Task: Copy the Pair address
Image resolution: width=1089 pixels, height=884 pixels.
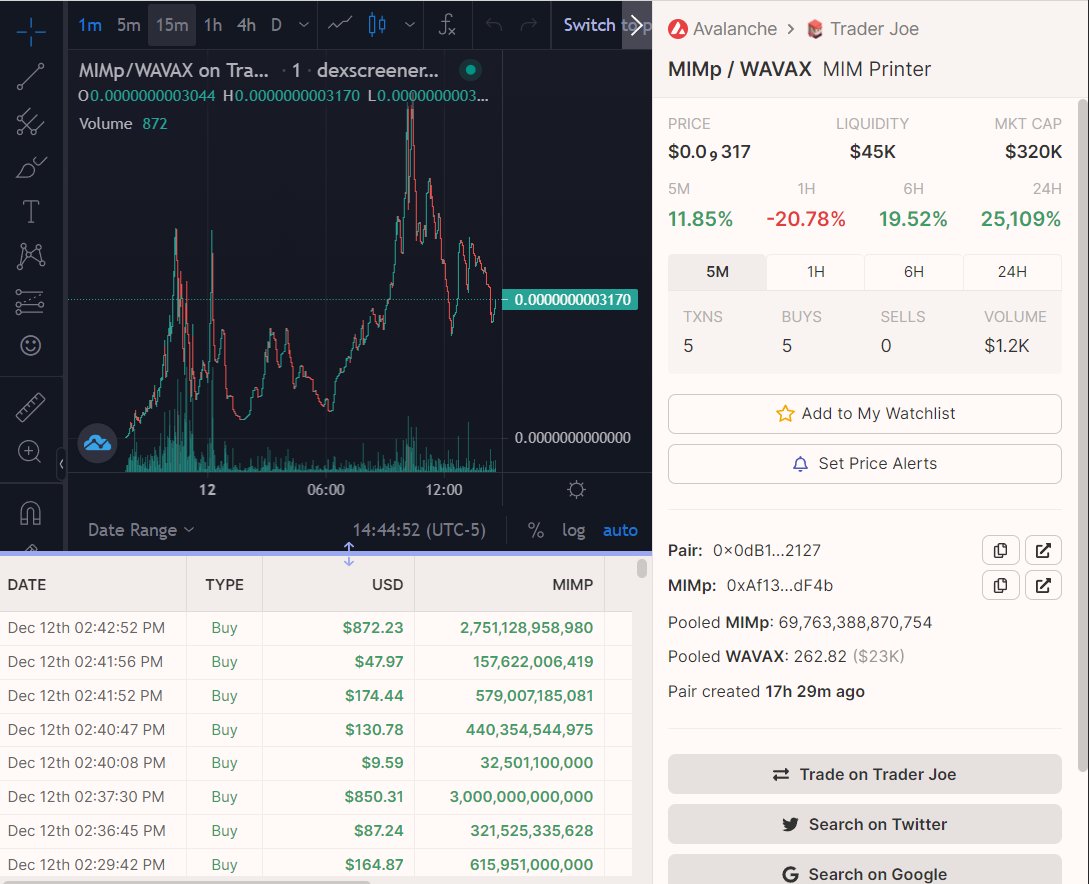Action: click(1000, 551)
